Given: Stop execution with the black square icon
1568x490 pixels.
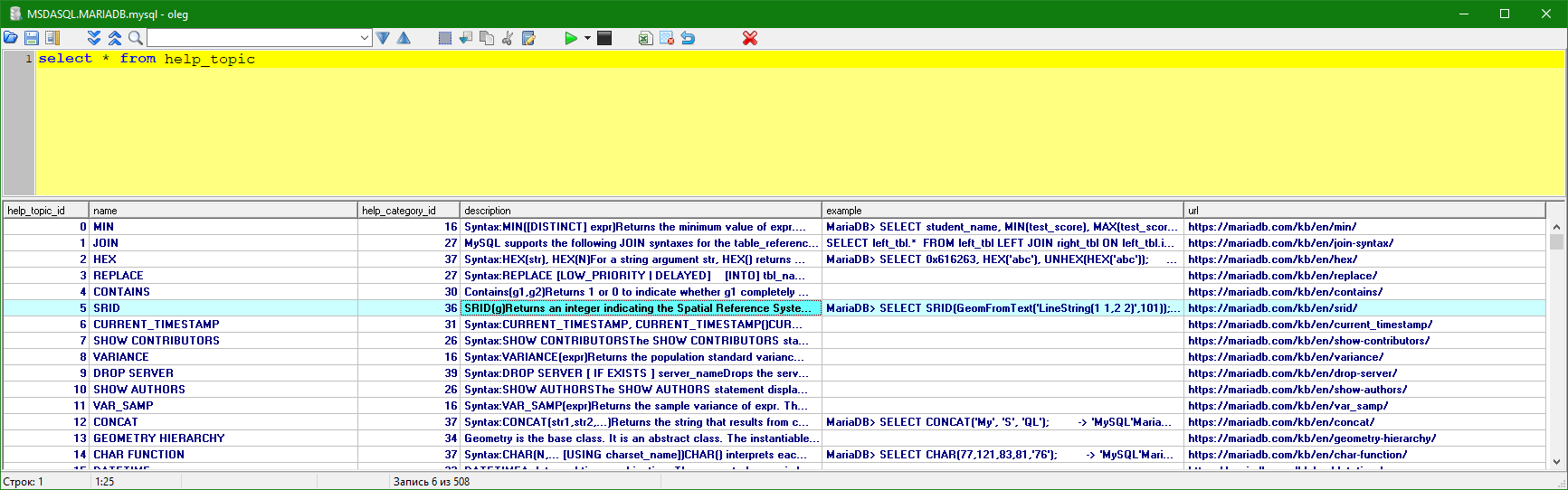Looking at the screenshot, I should point(604,38).
